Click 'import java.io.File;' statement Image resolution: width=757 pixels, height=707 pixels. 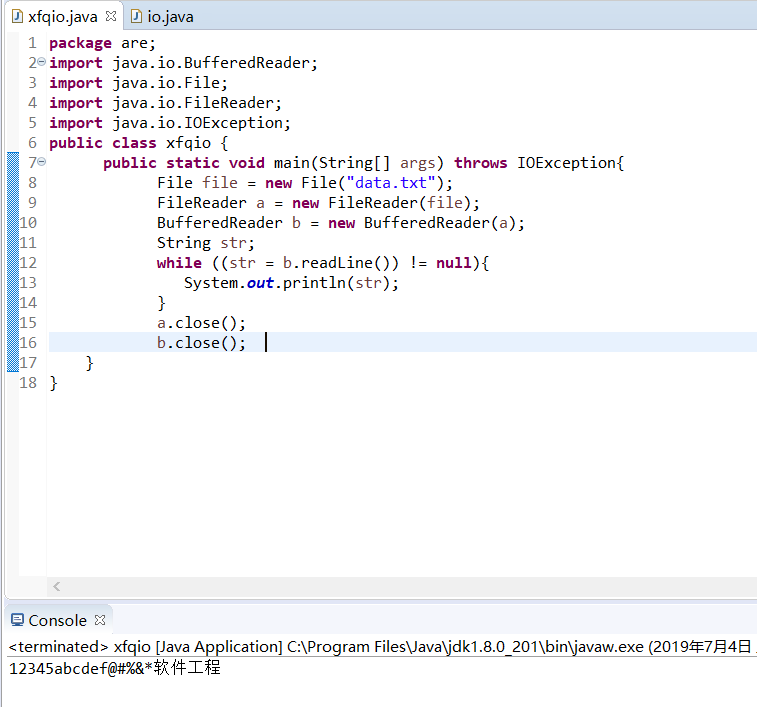pos(138,83)
